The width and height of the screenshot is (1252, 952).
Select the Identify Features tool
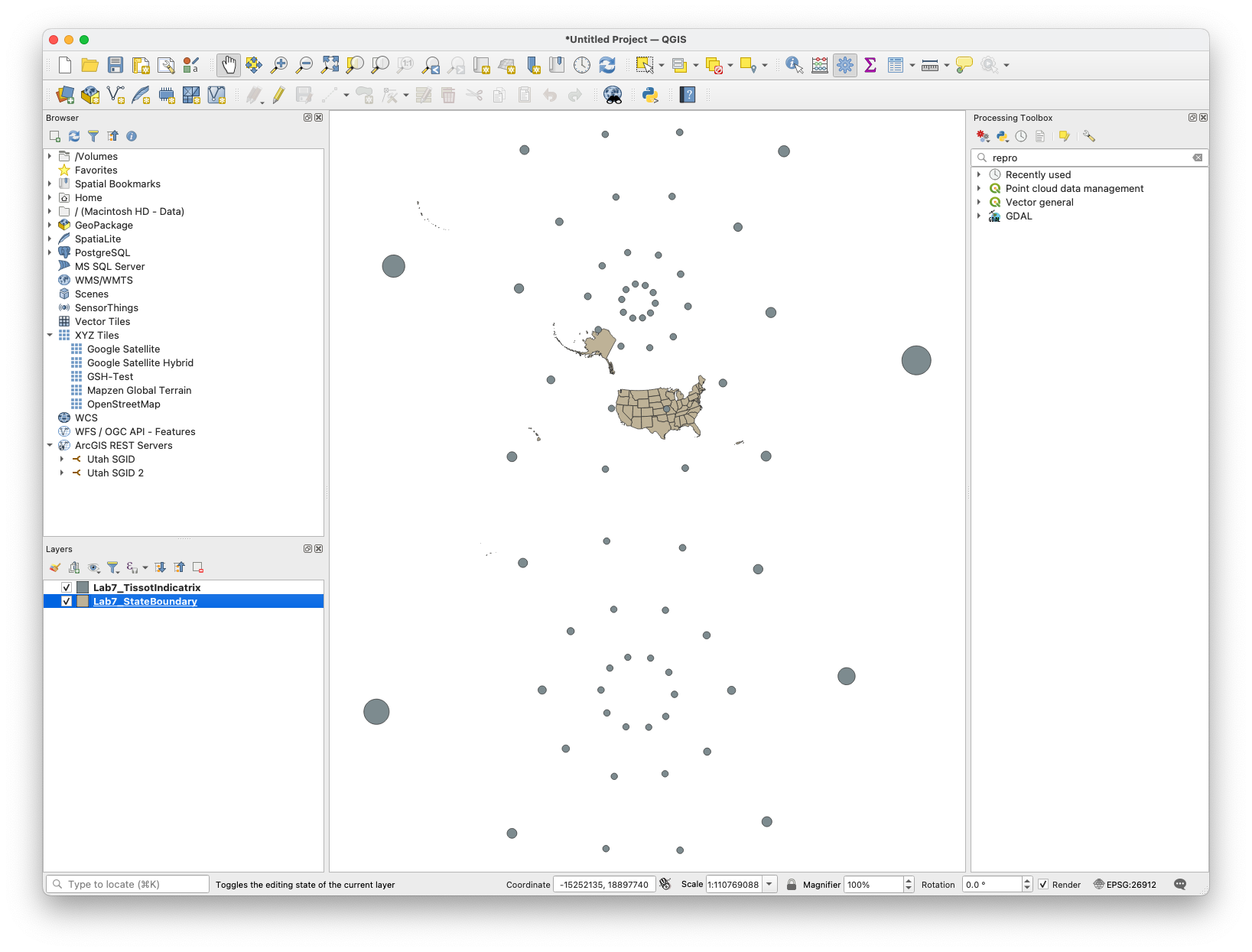click(x=795, y=65)
